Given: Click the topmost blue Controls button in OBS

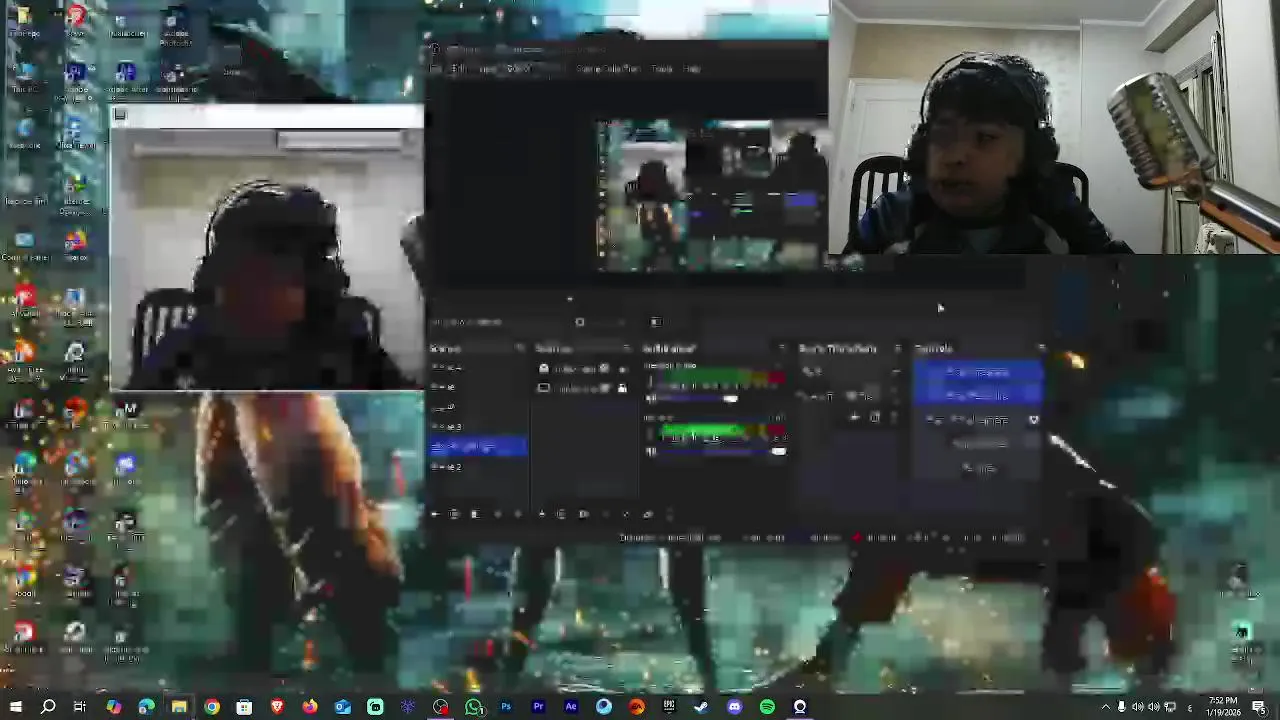Looking at the screenshot, I should click(979, 372).
